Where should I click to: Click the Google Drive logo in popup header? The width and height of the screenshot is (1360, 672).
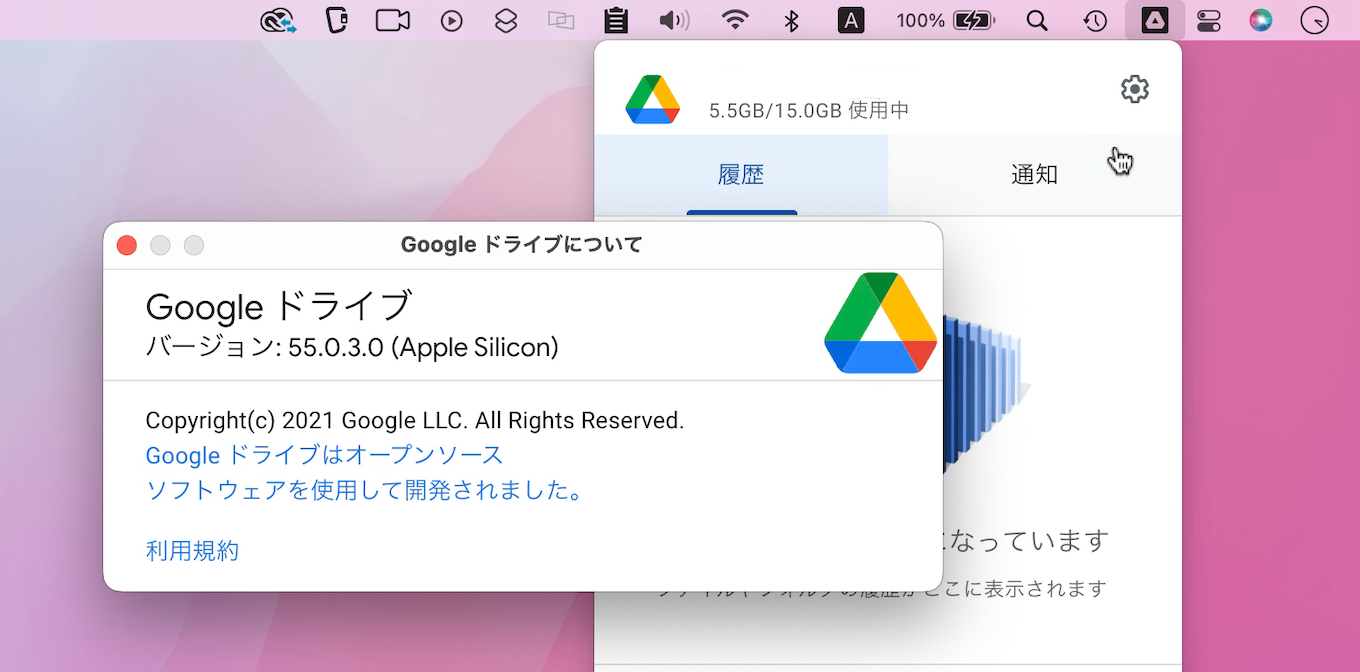[652, 99]
